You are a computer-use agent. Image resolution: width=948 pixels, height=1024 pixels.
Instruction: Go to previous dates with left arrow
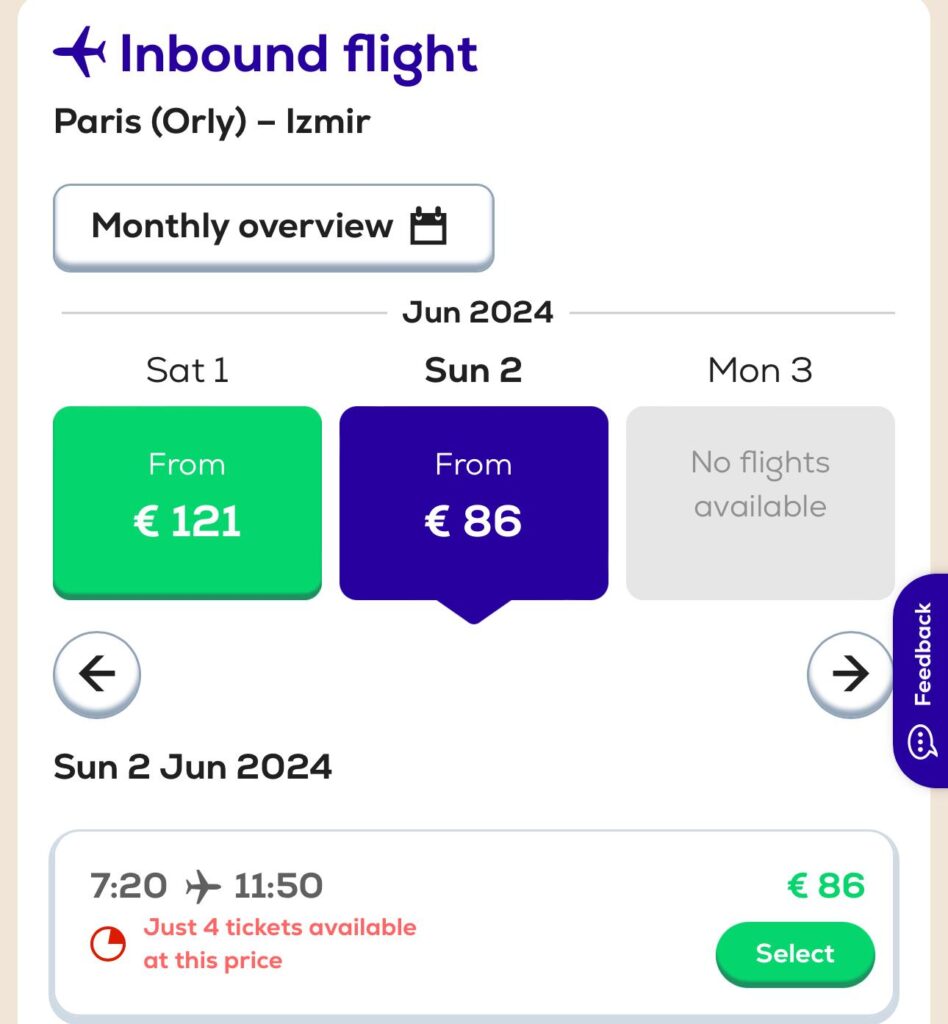(x=97, y=673)
